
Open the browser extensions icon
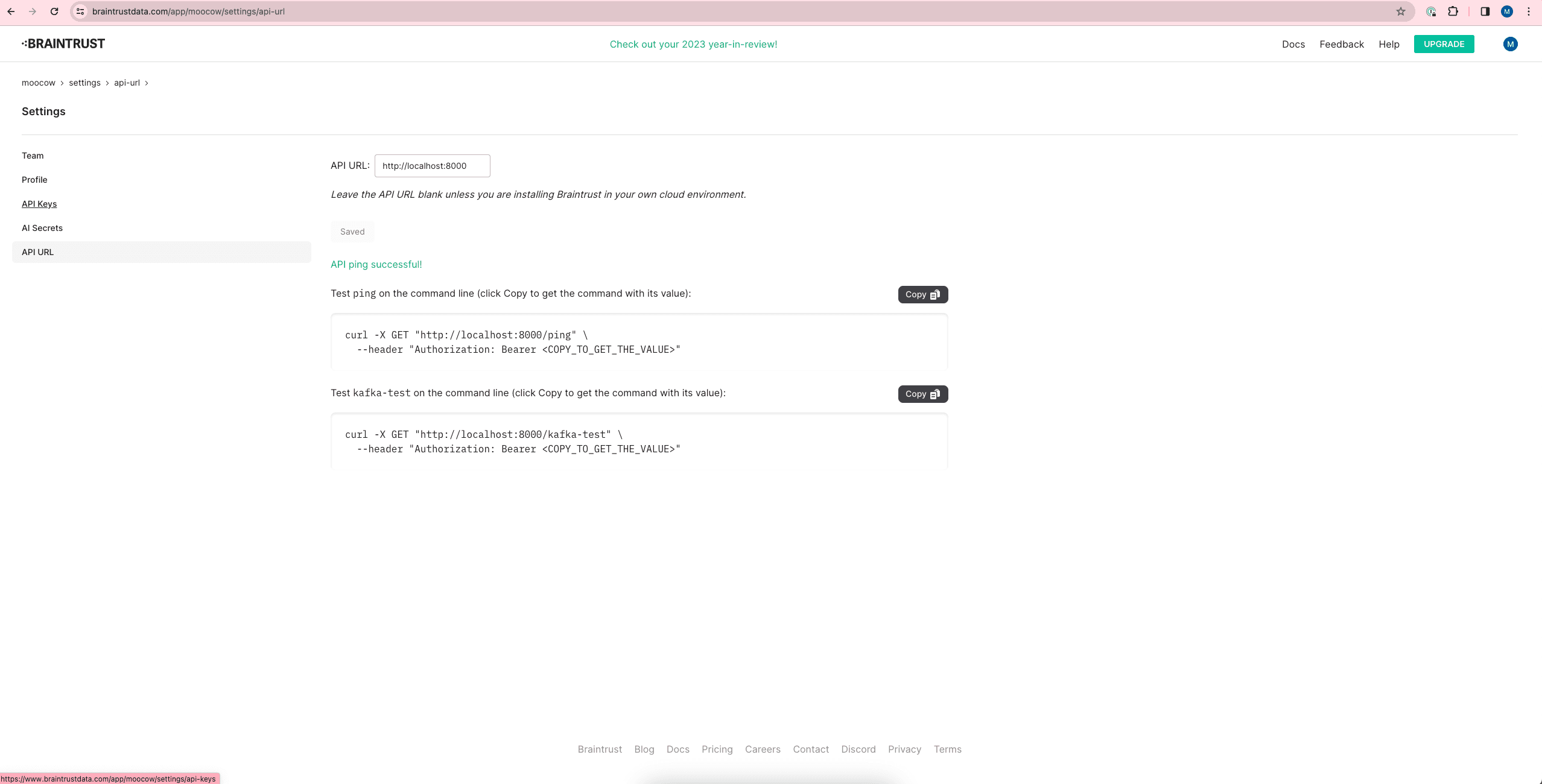click(x=1453, y=11)
